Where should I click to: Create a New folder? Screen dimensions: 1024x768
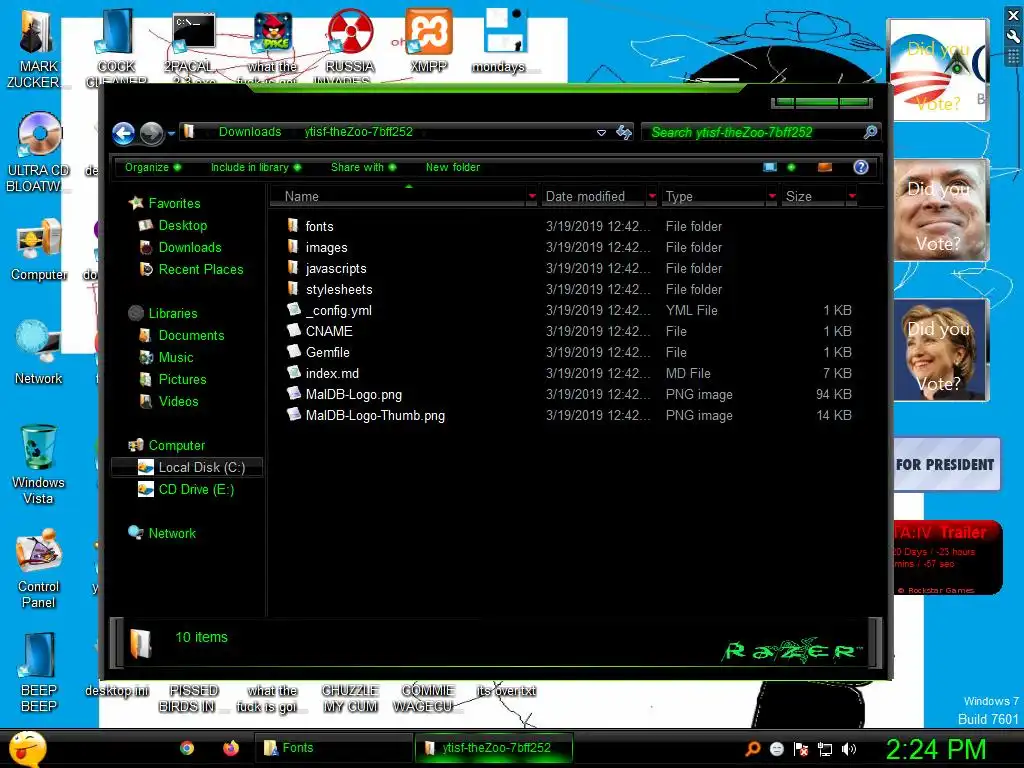click(x=453, y=167)
